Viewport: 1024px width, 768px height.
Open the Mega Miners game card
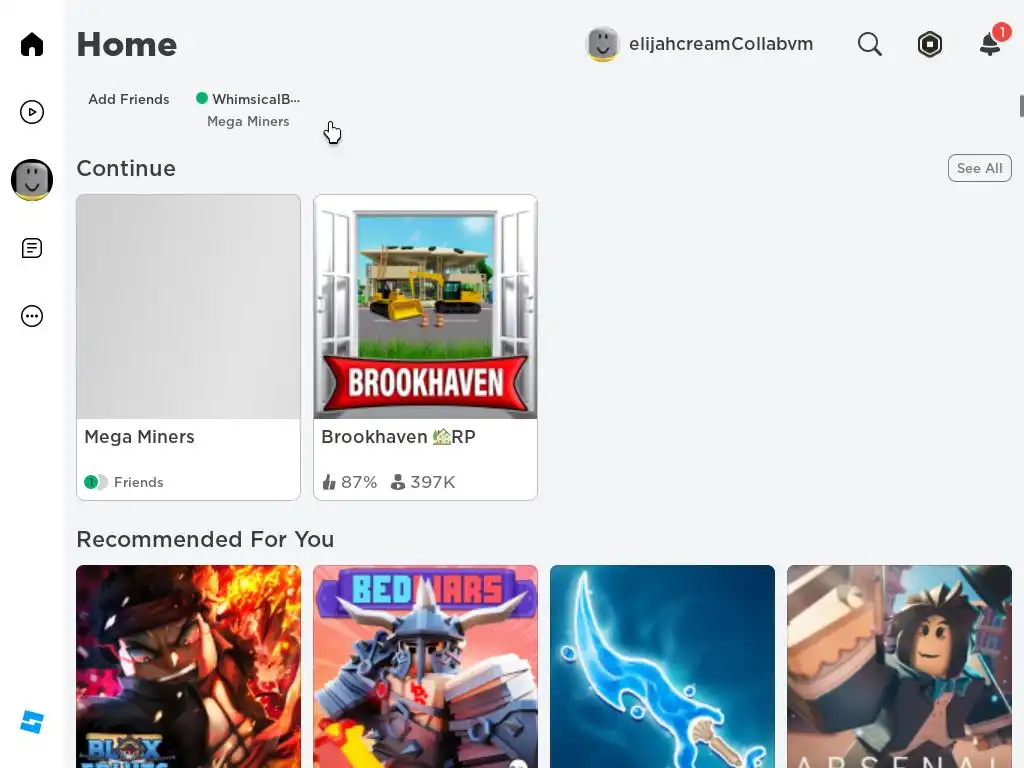point(188,347)
